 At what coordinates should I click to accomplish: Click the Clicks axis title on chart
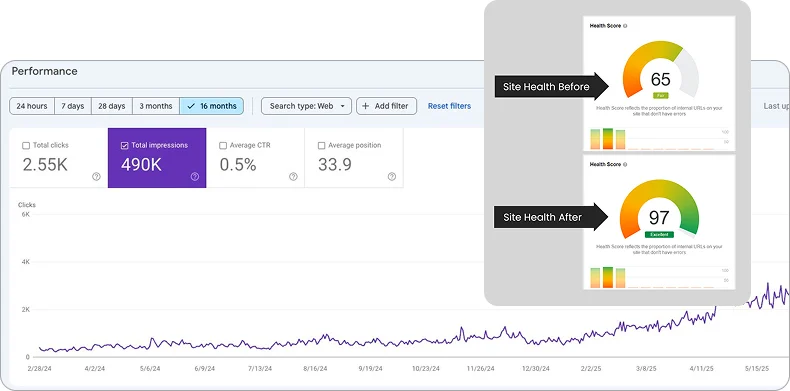27,205
